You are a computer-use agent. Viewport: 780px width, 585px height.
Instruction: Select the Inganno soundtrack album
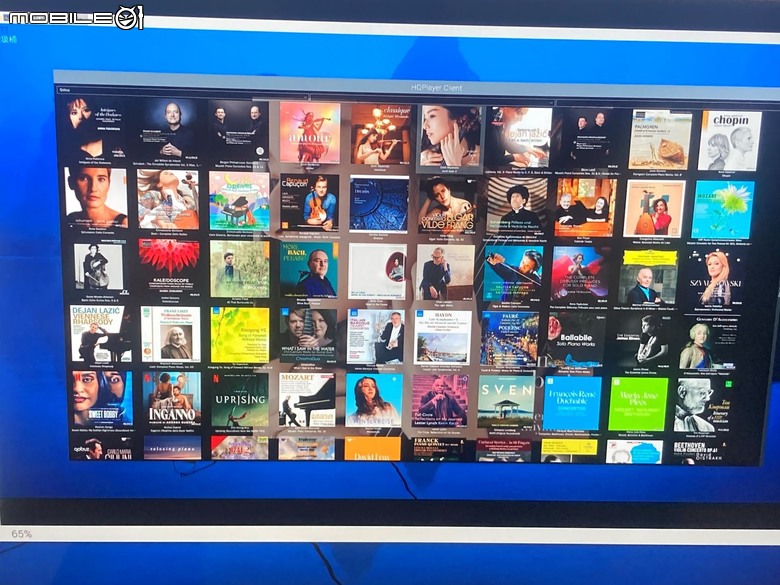point(172,399)
